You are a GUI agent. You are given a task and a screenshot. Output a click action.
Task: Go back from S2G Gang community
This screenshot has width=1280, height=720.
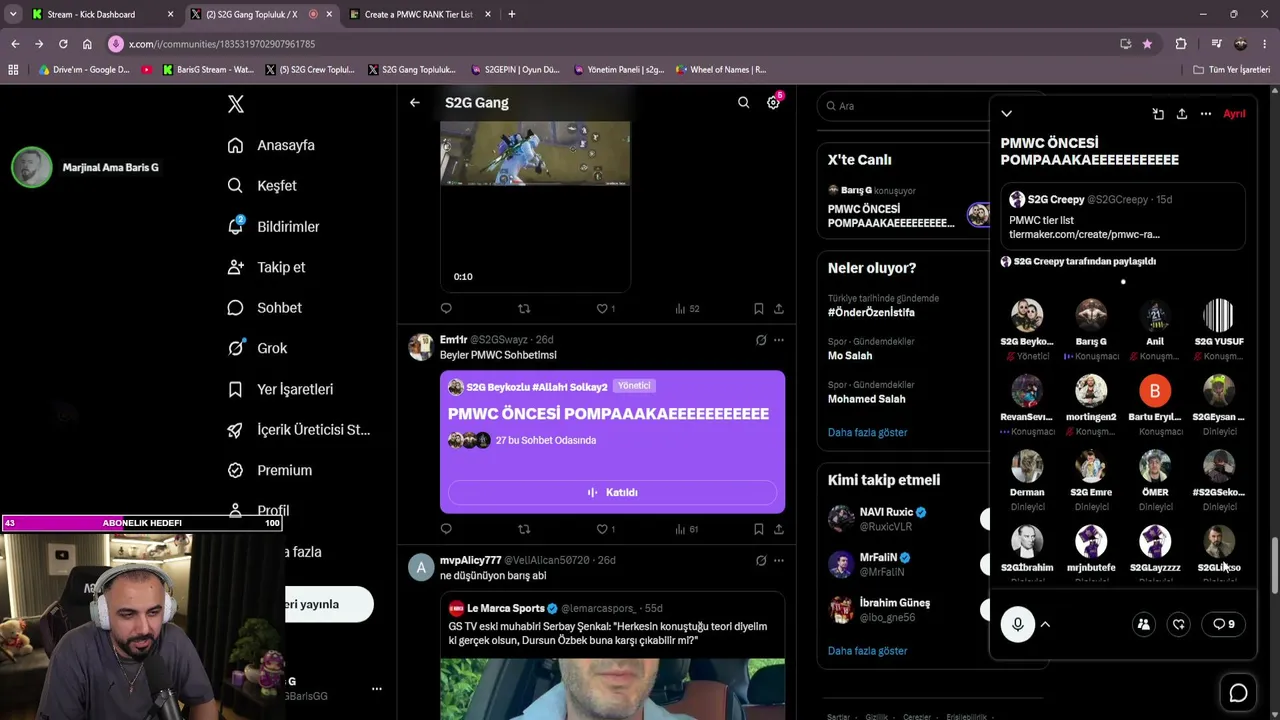coord(415,102)
